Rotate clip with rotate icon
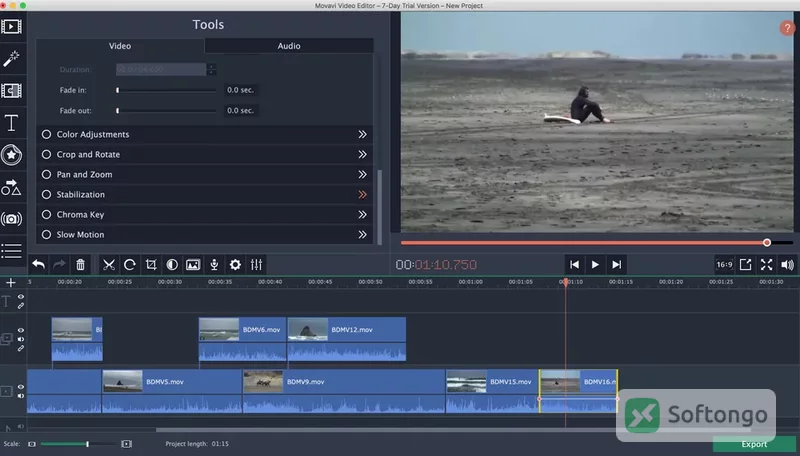 [x=130, y=264]
